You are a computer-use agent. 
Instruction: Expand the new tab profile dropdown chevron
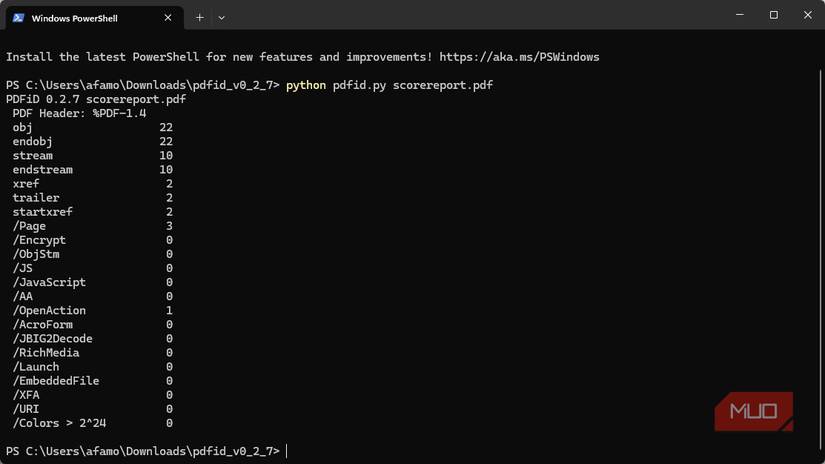coord(221,17)
